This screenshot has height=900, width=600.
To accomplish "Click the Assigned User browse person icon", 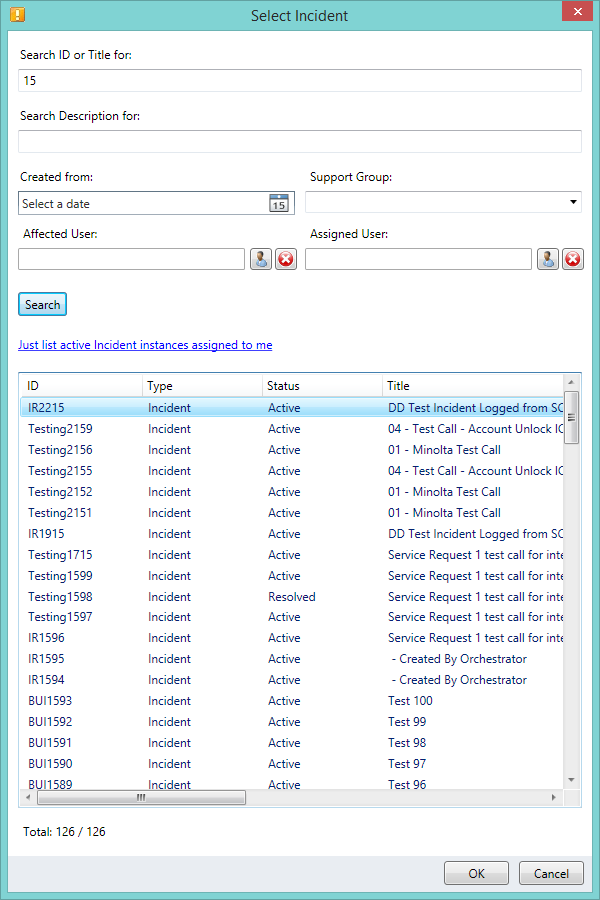I will [548, 259].
